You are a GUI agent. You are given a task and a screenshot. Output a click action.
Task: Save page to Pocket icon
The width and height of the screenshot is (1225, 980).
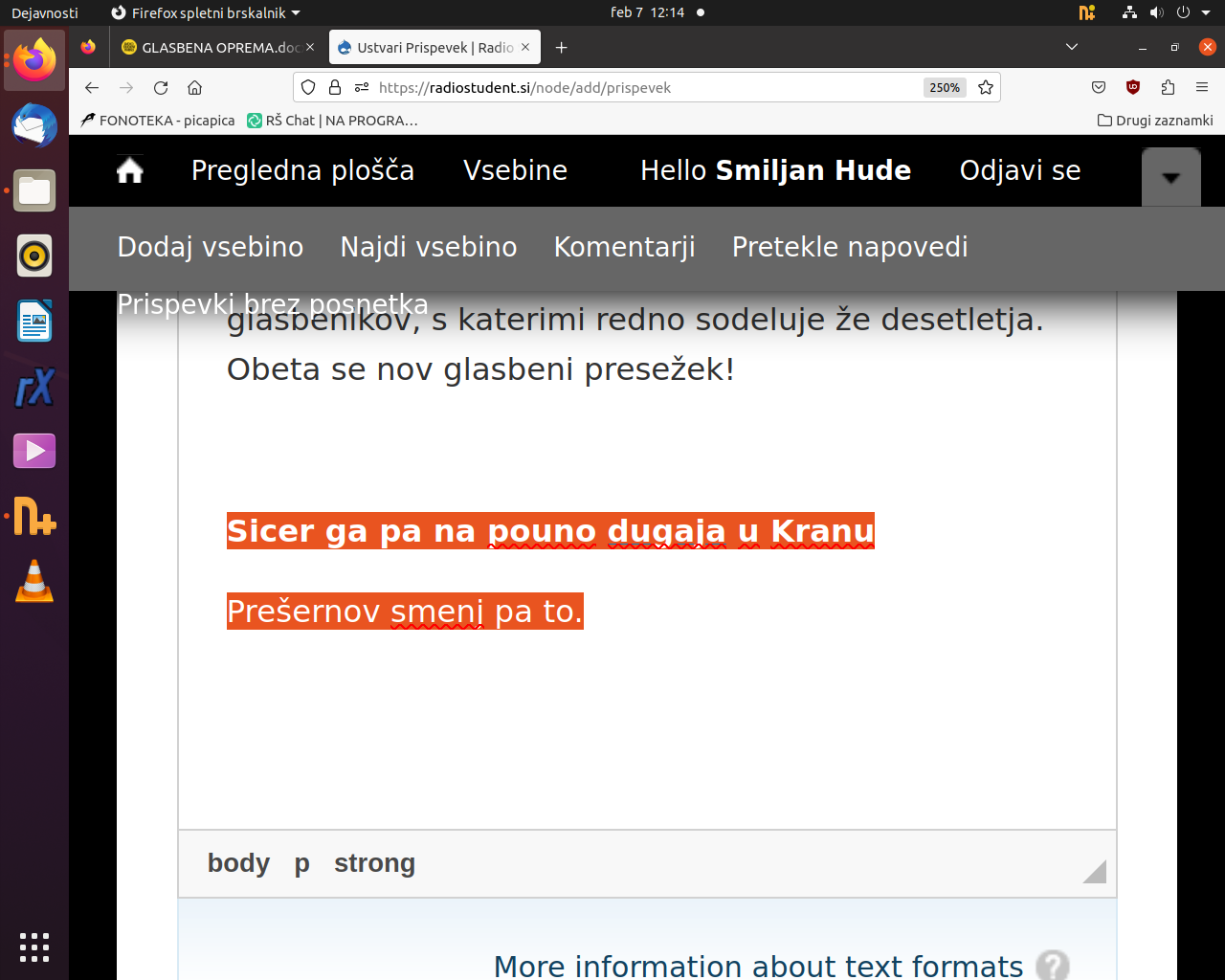[x=1099, y=88]
